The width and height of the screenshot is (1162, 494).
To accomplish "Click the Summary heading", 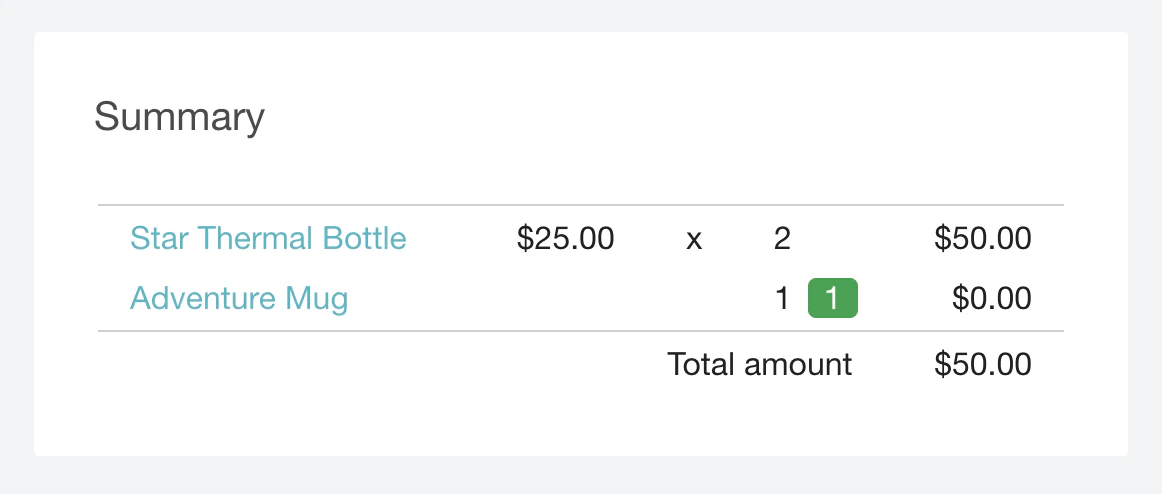I will [179, 118].
